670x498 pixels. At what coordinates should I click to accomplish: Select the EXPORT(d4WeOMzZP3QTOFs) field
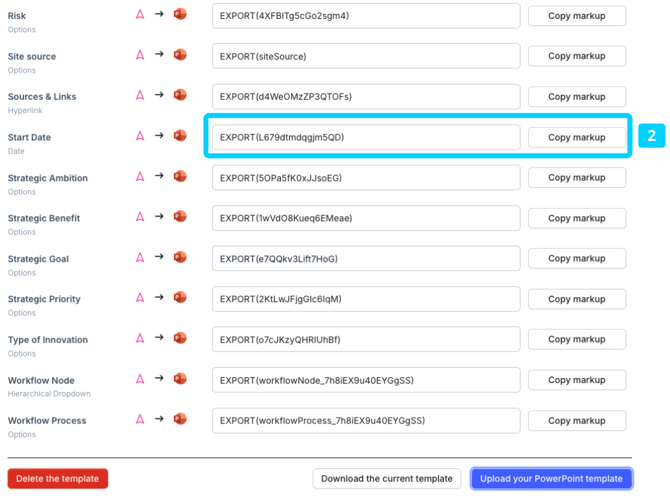click(366, 97)
